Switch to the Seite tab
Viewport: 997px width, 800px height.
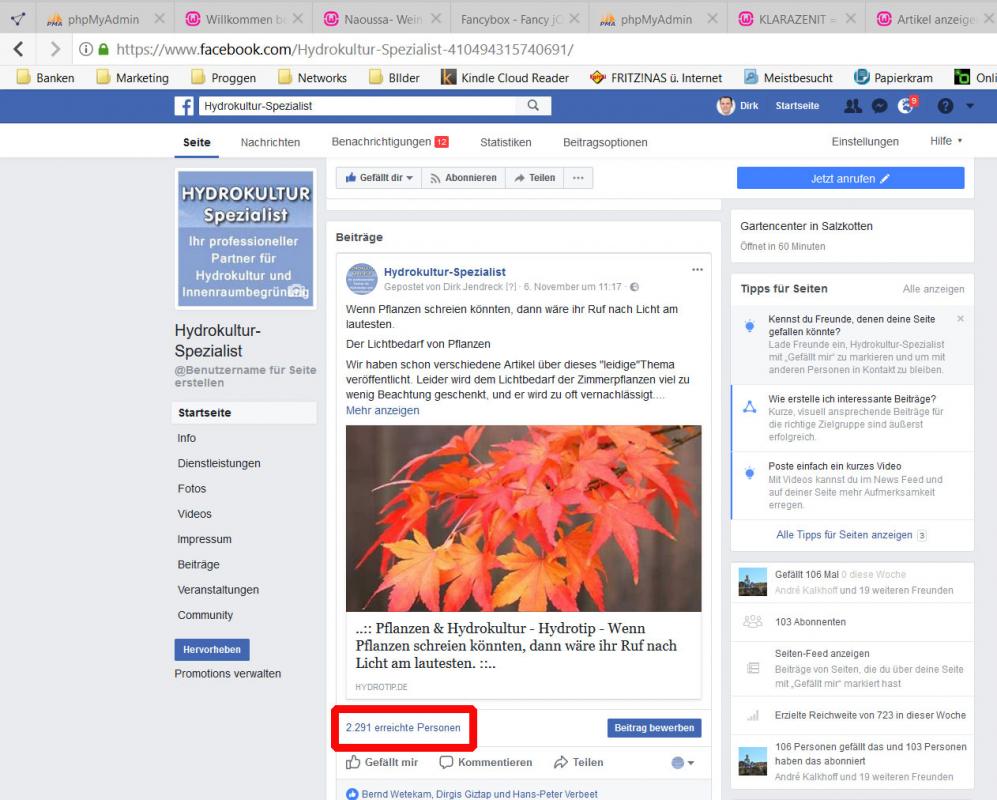(x=196, y=142)
